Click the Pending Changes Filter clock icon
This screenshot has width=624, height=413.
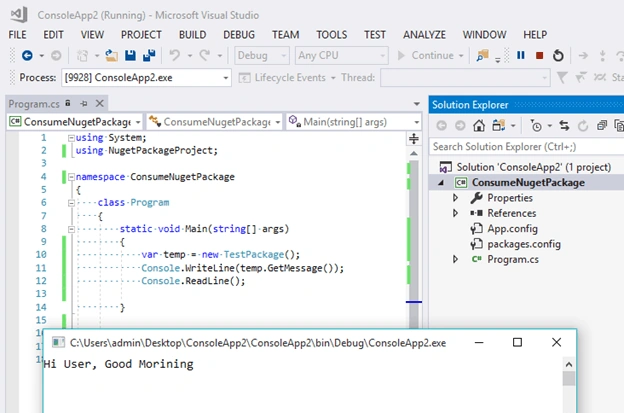tap(536, 126)
